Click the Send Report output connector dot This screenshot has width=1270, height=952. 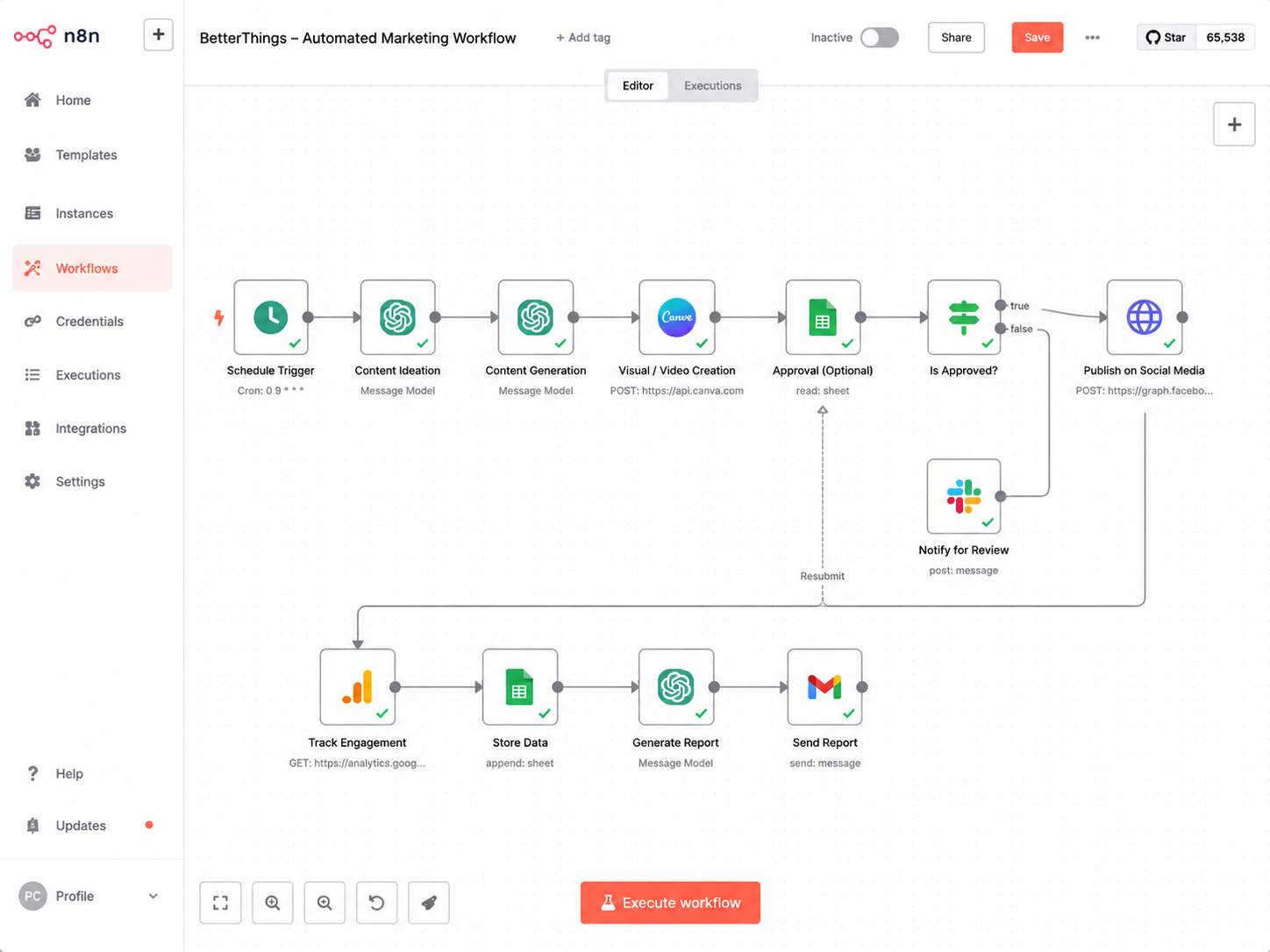(x=862, y=687)
